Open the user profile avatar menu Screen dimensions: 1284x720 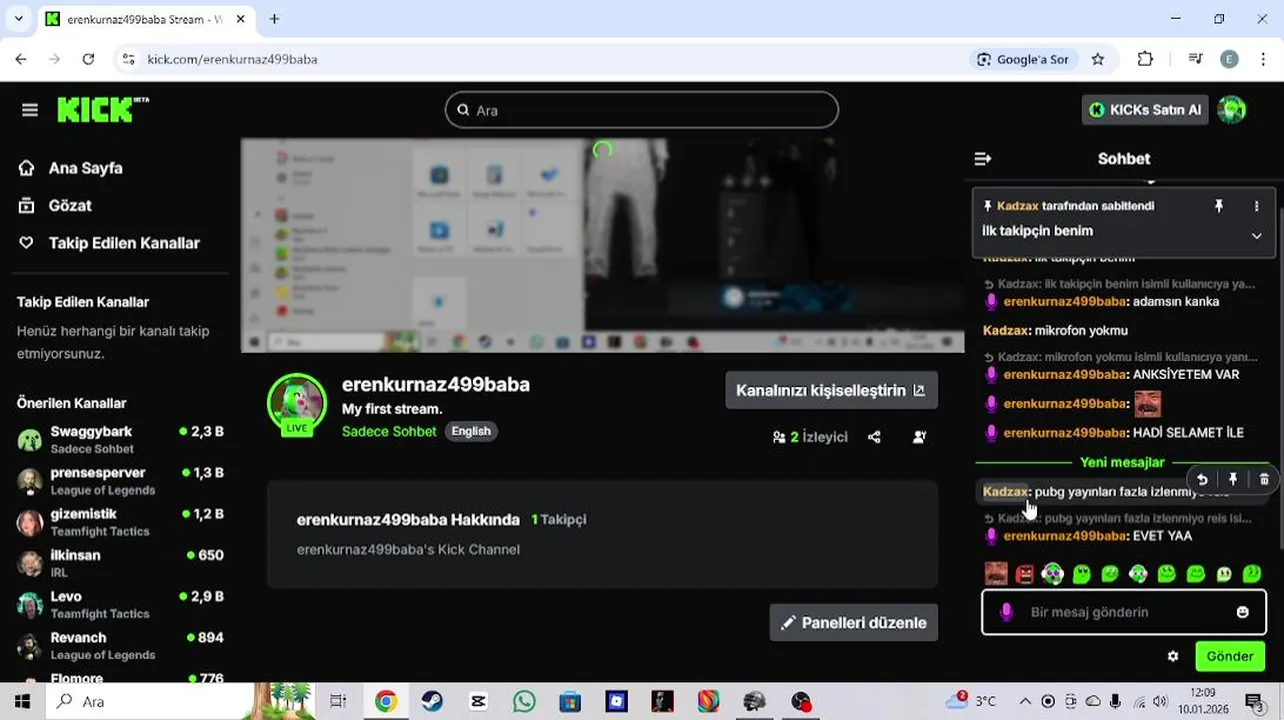[1232, 110]
